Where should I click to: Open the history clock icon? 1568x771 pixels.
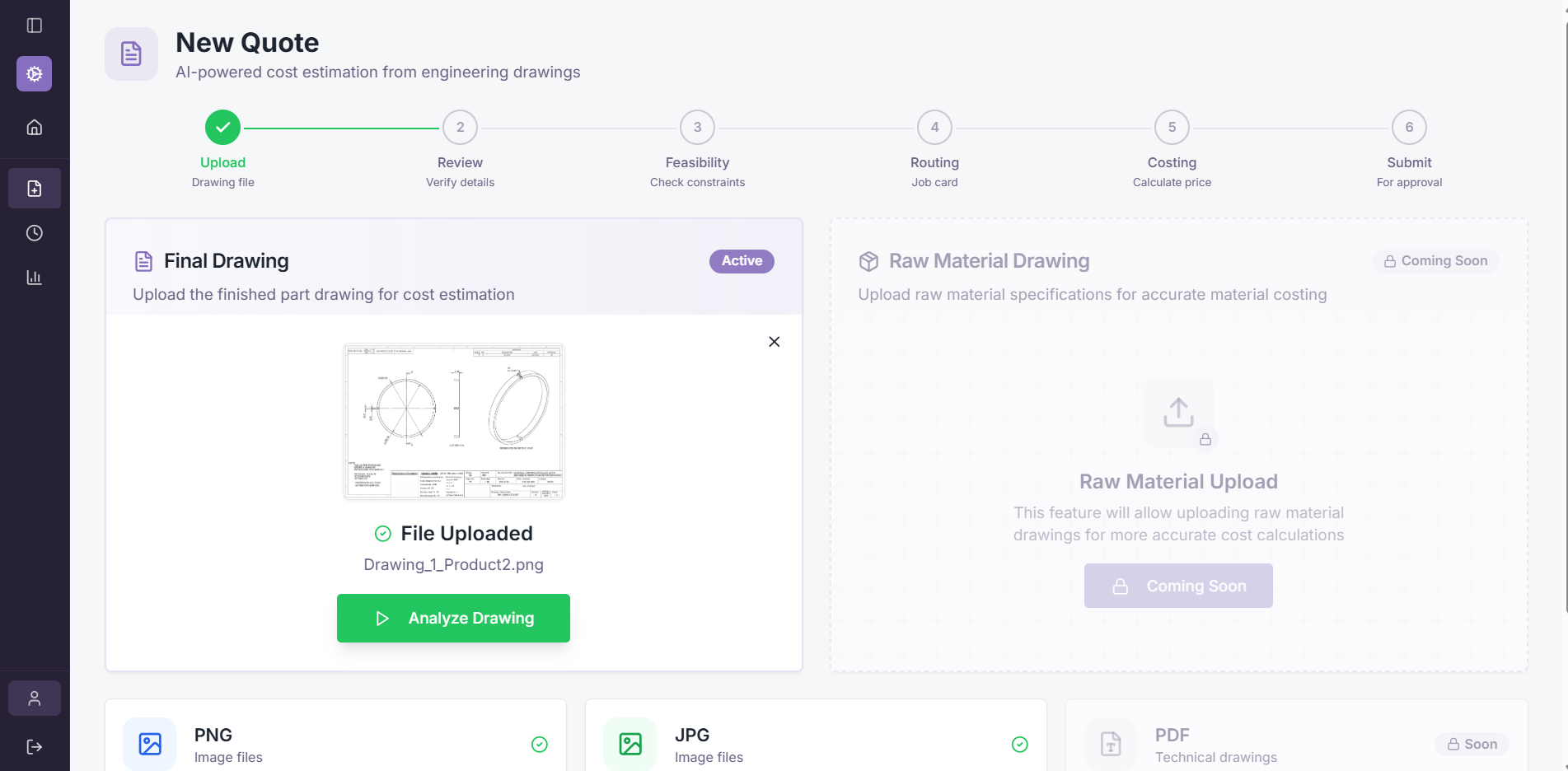coord(35,233)
